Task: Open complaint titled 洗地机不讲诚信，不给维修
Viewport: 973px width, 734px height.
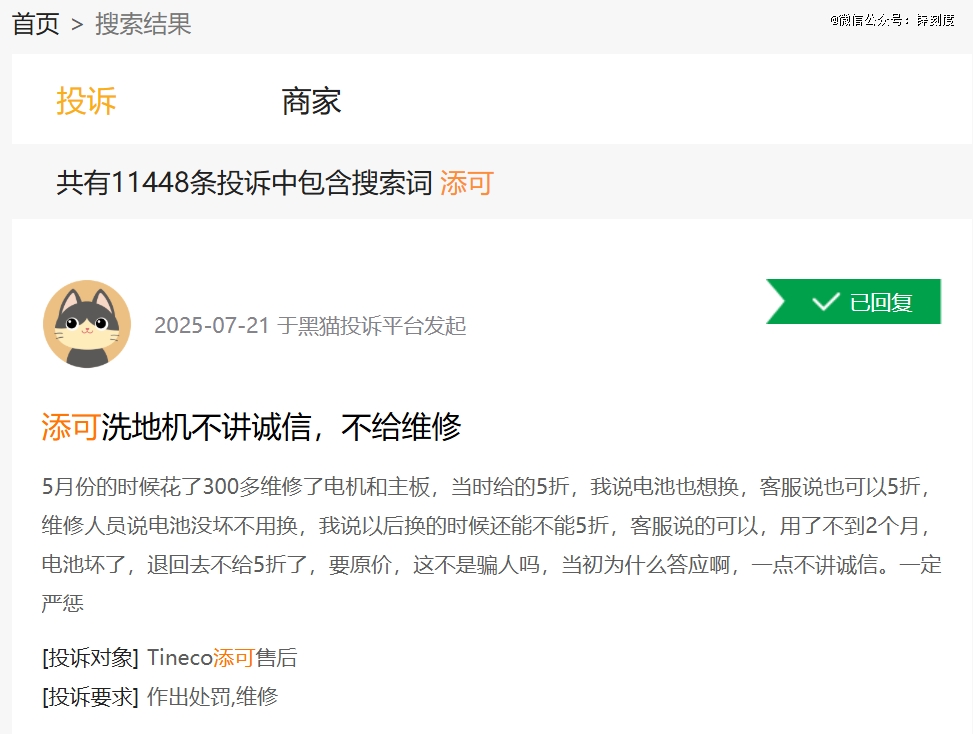Action: [x=281, y=427]
